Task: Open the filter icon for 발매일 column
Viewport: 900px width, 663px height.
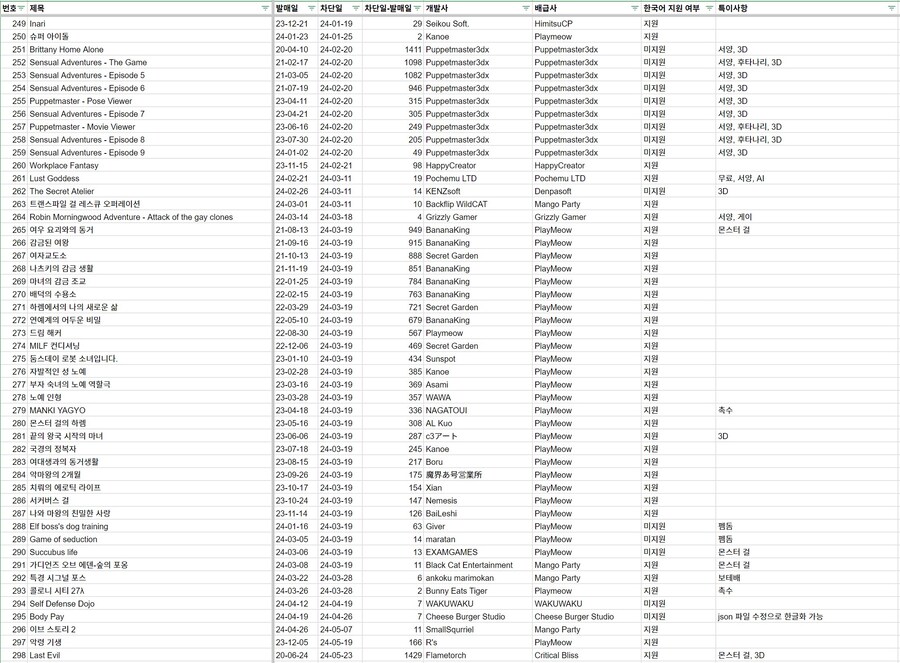Action: [311, 8]
